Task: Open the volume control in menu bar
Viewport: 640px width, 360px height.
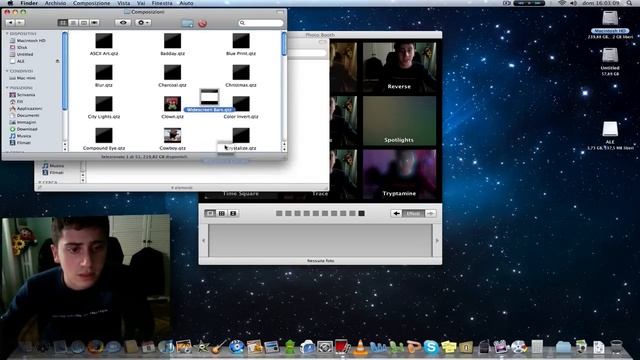Action: pos(574,3)
